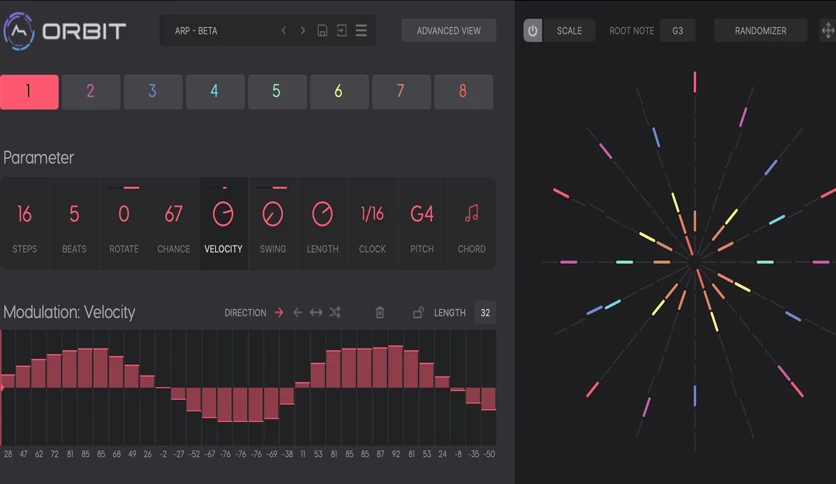
Task: Select the Chance 67 parameter
Action: point(173,223)
